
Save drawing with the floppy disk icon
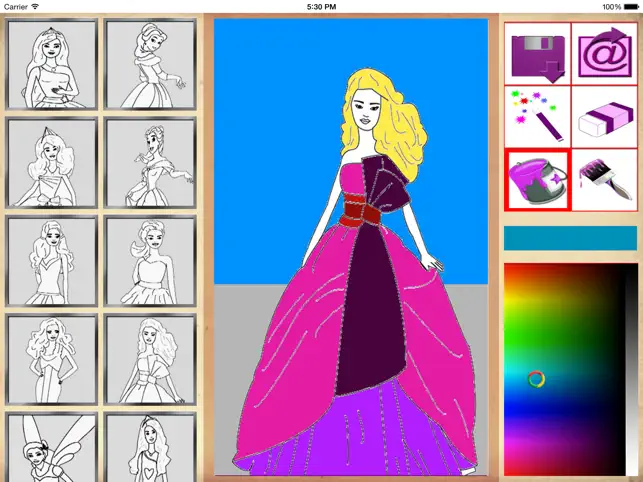point(538,54)
